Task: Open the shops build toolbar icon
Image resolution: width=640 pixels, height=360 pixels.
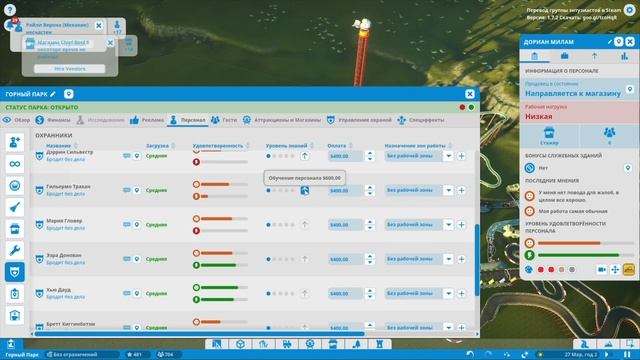Action: point(333,344)
